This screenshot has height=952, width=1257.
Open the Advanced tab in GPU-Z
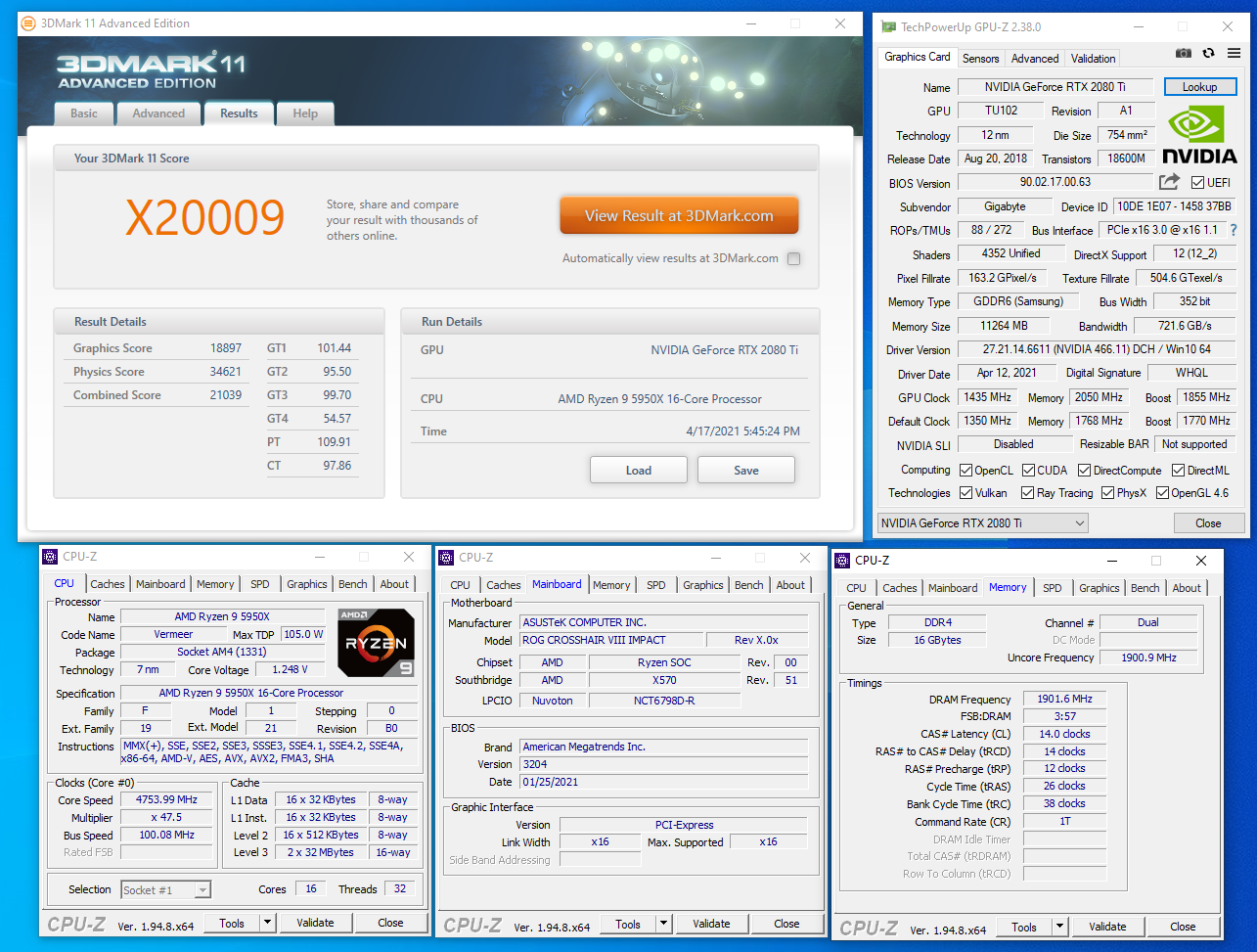tap(1035, 59)
